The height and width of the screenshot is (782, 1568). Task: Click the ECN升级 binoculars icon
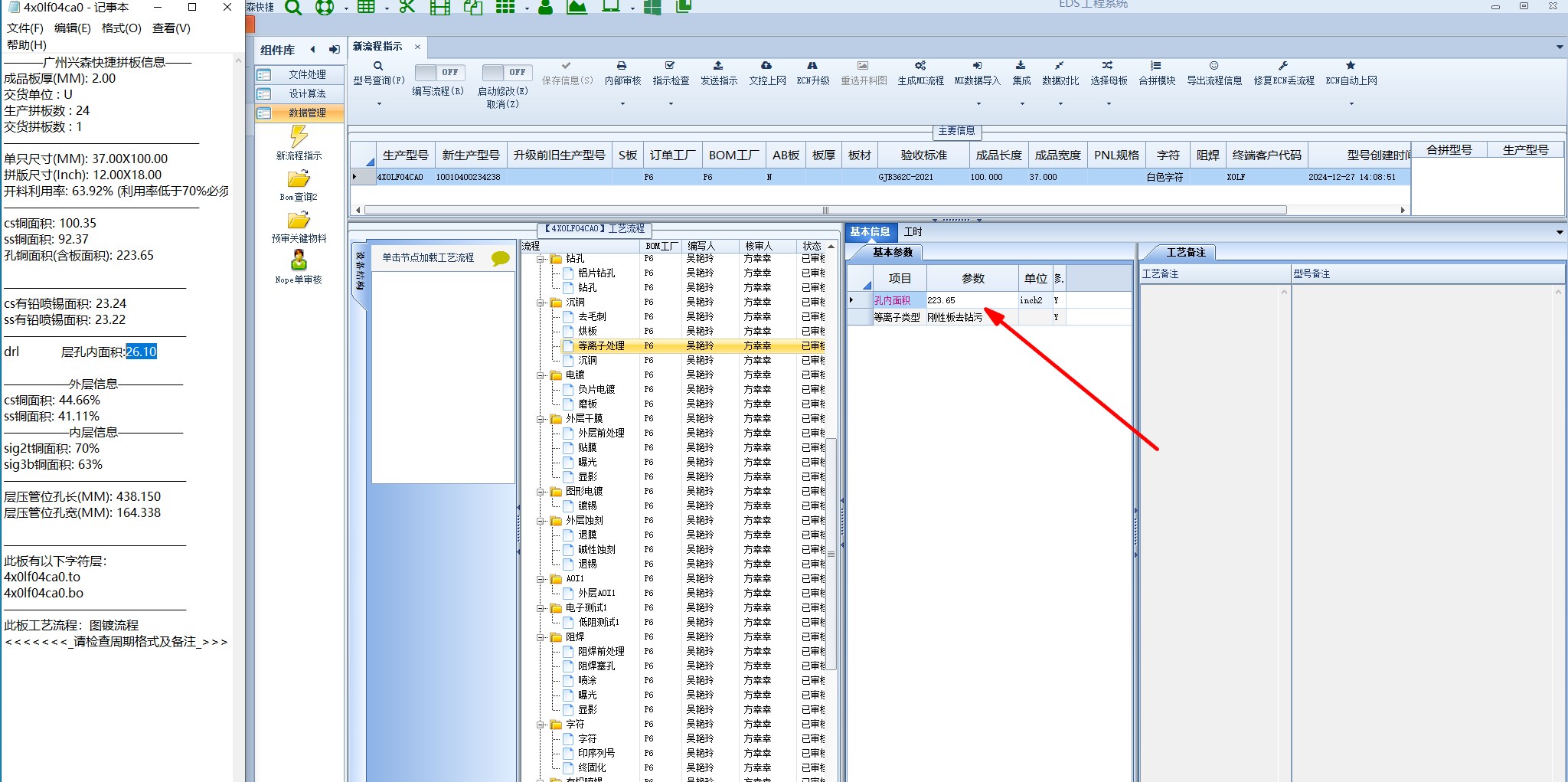(x=812, y=66)
